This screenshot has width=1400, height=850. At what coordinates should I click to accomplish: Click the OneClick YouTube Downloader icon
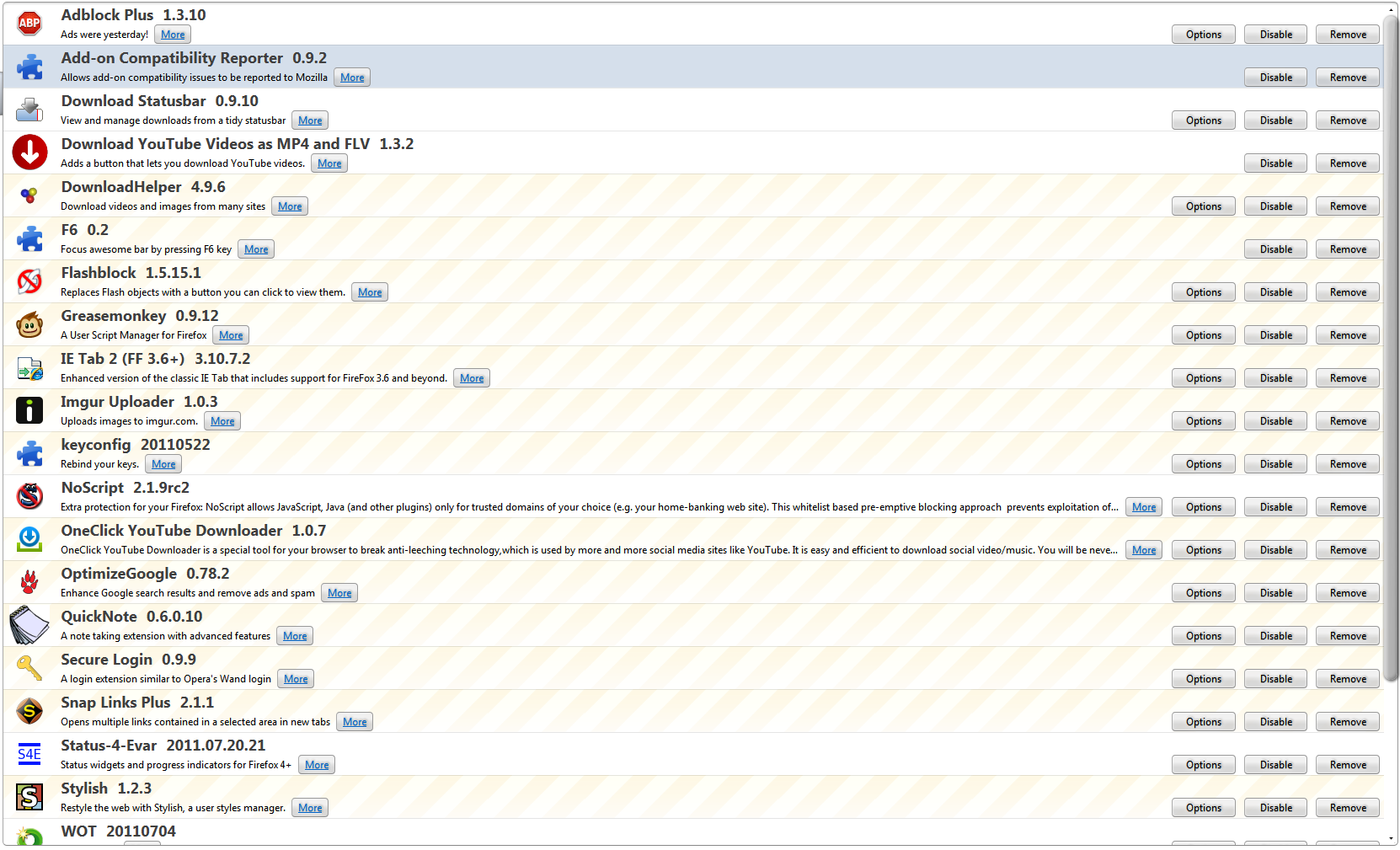point(29,539)
